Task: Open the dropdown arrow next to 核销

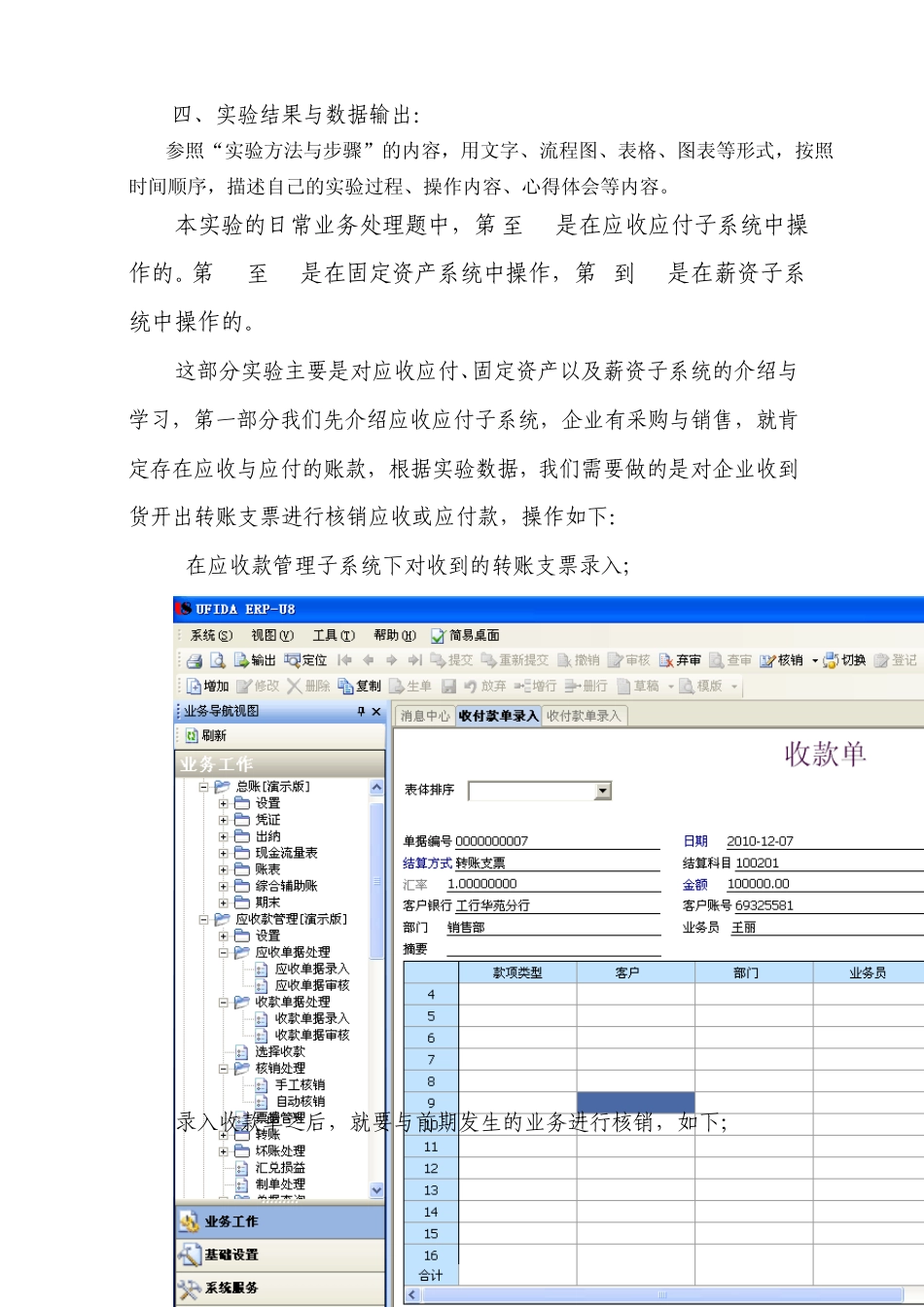Action: click(x=815, y=661)
